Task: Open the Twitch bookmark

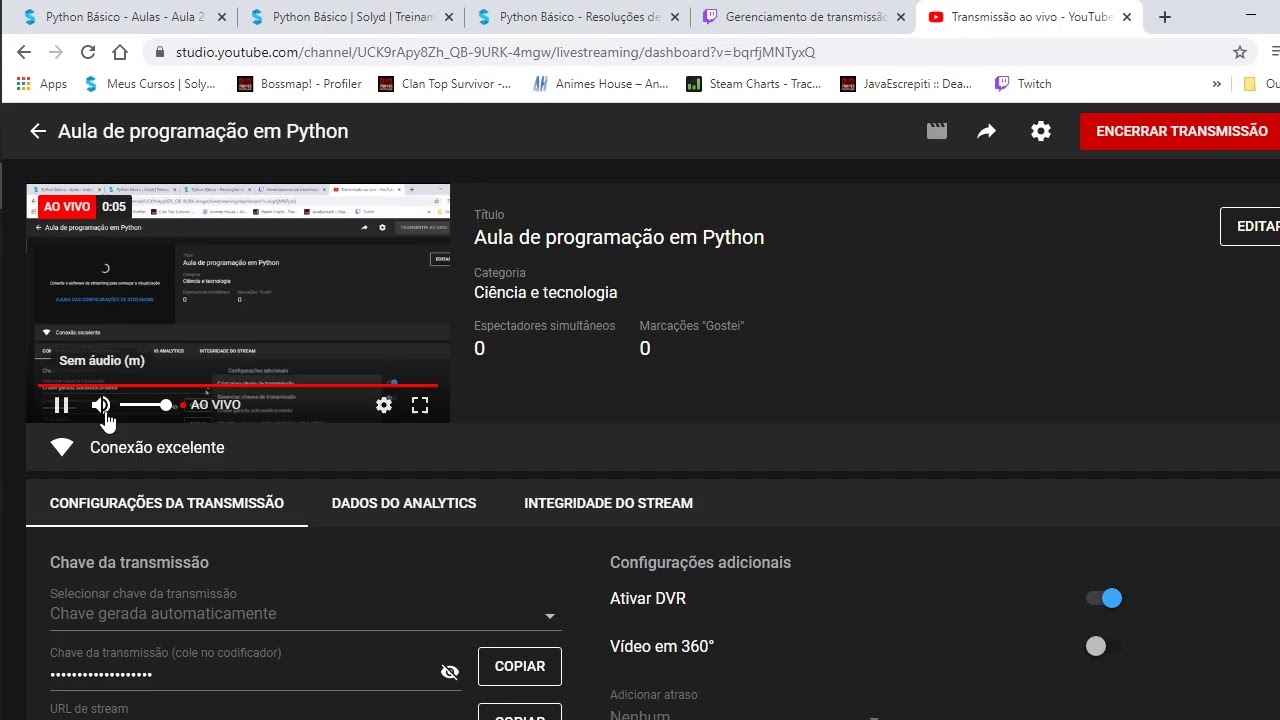Action: (1022, 84)
